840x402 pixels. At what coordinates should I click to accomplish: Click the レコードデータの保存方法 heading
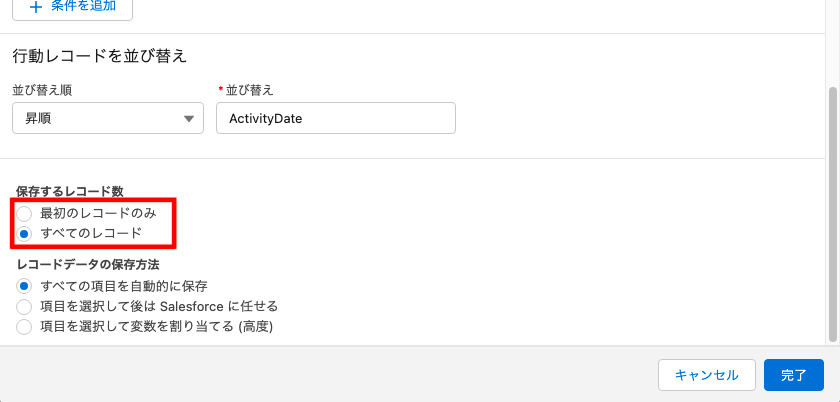coord(88,265)
